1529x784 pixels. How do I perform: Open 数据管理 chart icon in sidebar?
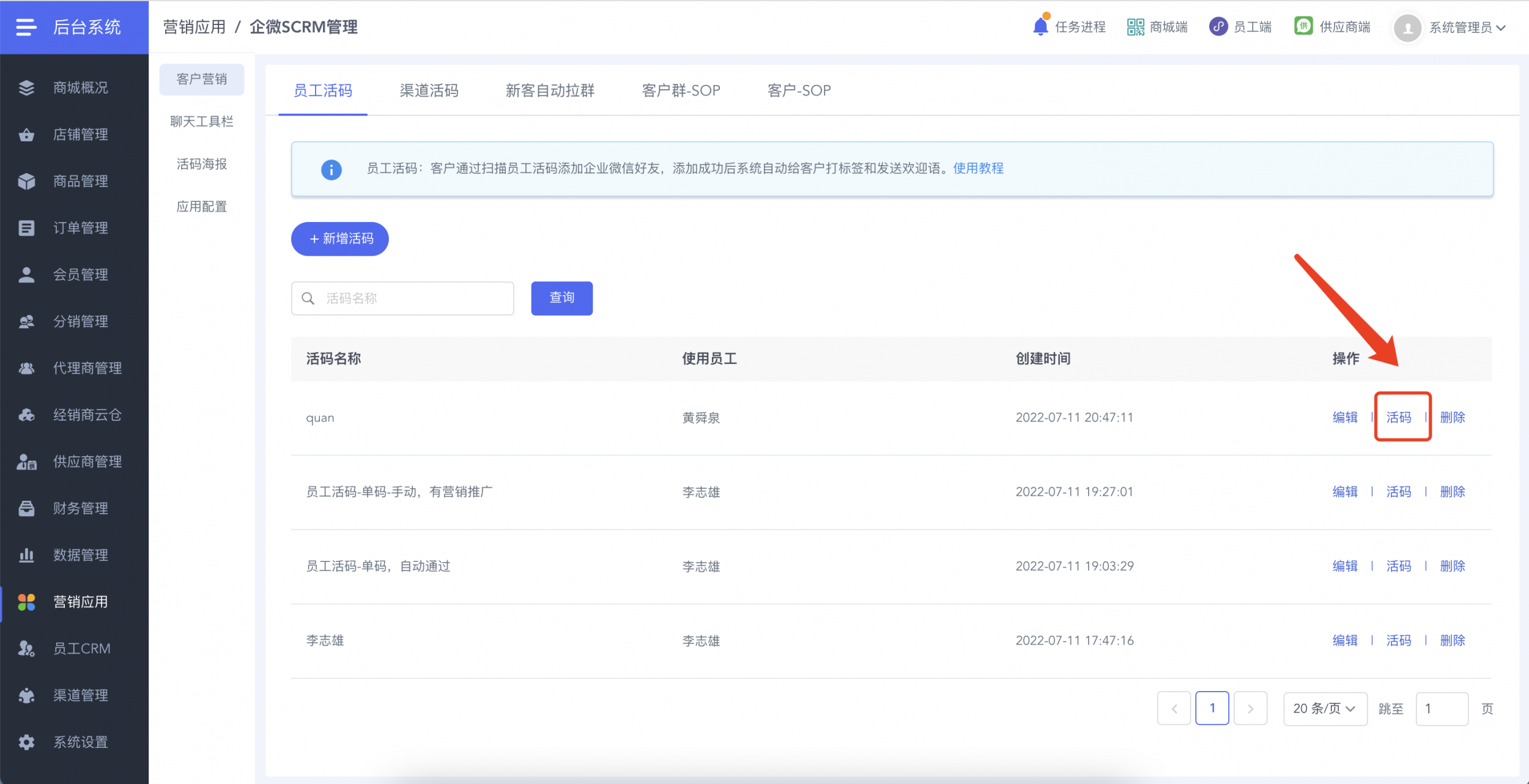[x=26, y=555]
